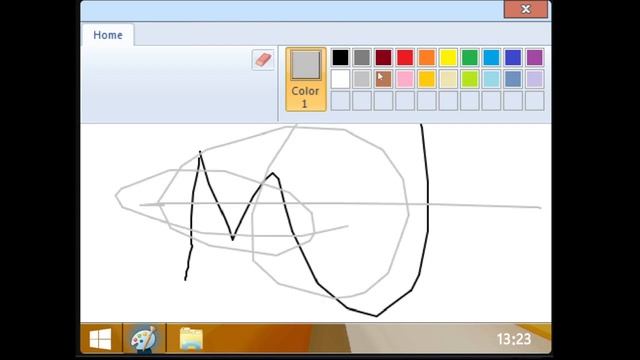Pick the light turquoise color swatch
This screenshot has width=640, height=360.
click(x=491, y=79)
